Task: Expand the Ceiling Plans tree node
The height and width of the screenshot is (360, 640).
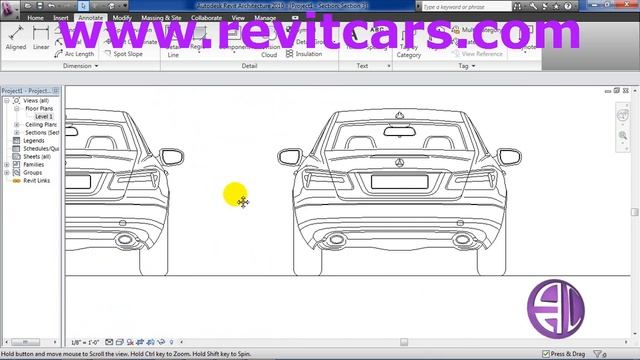Action: 17,124
